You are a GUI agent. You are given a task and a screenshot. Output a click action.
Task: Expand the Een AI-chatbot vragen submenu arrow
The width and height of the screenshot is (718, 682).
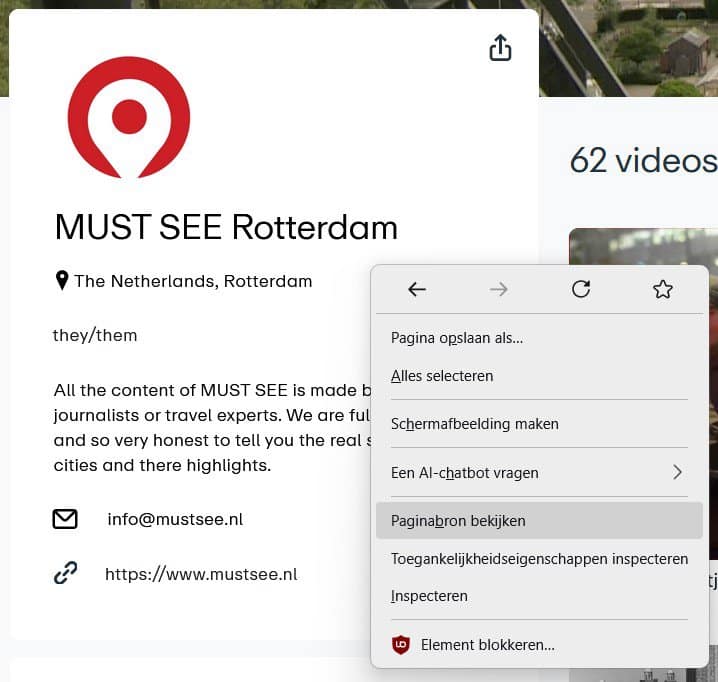[677, 472]
